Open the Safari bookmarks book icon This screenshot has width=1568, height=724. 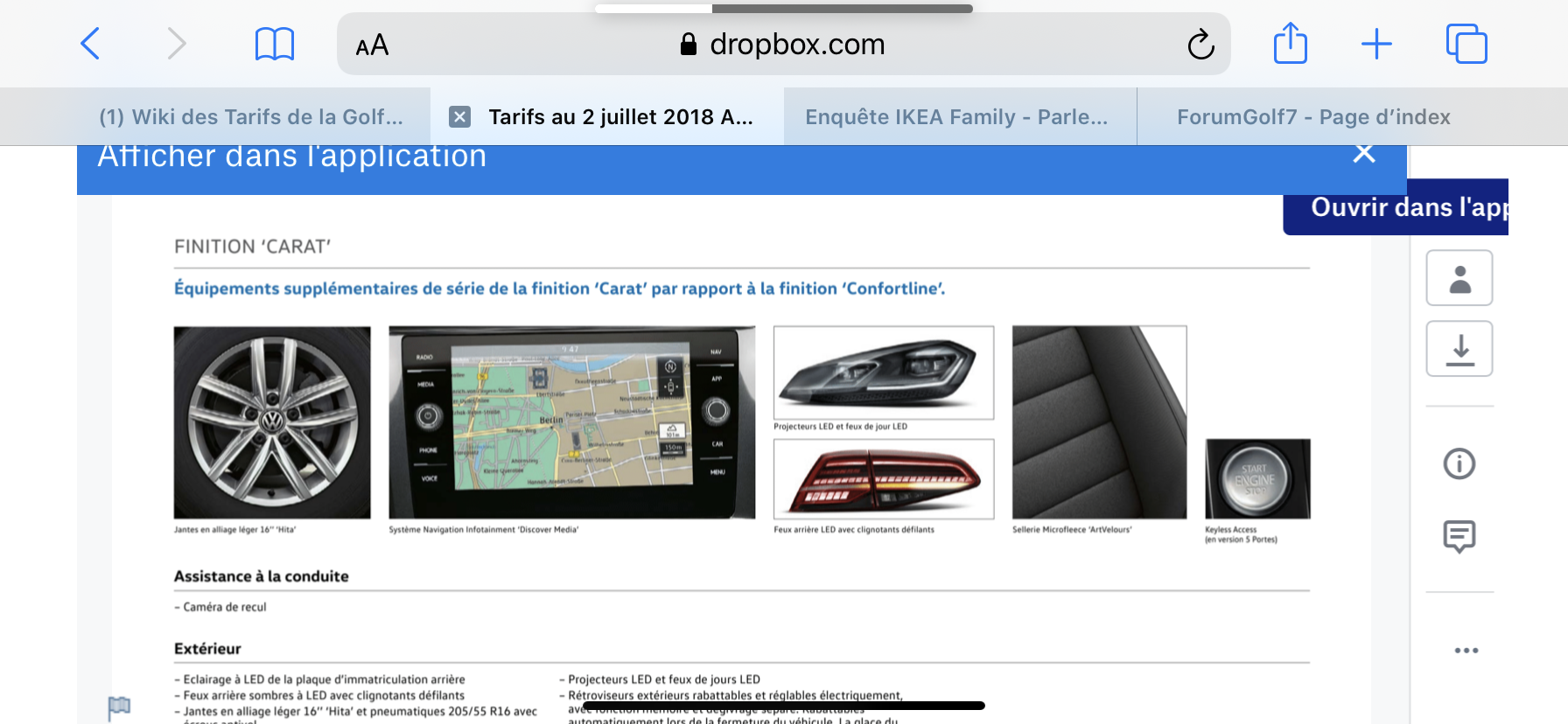(x=274, y=44)
